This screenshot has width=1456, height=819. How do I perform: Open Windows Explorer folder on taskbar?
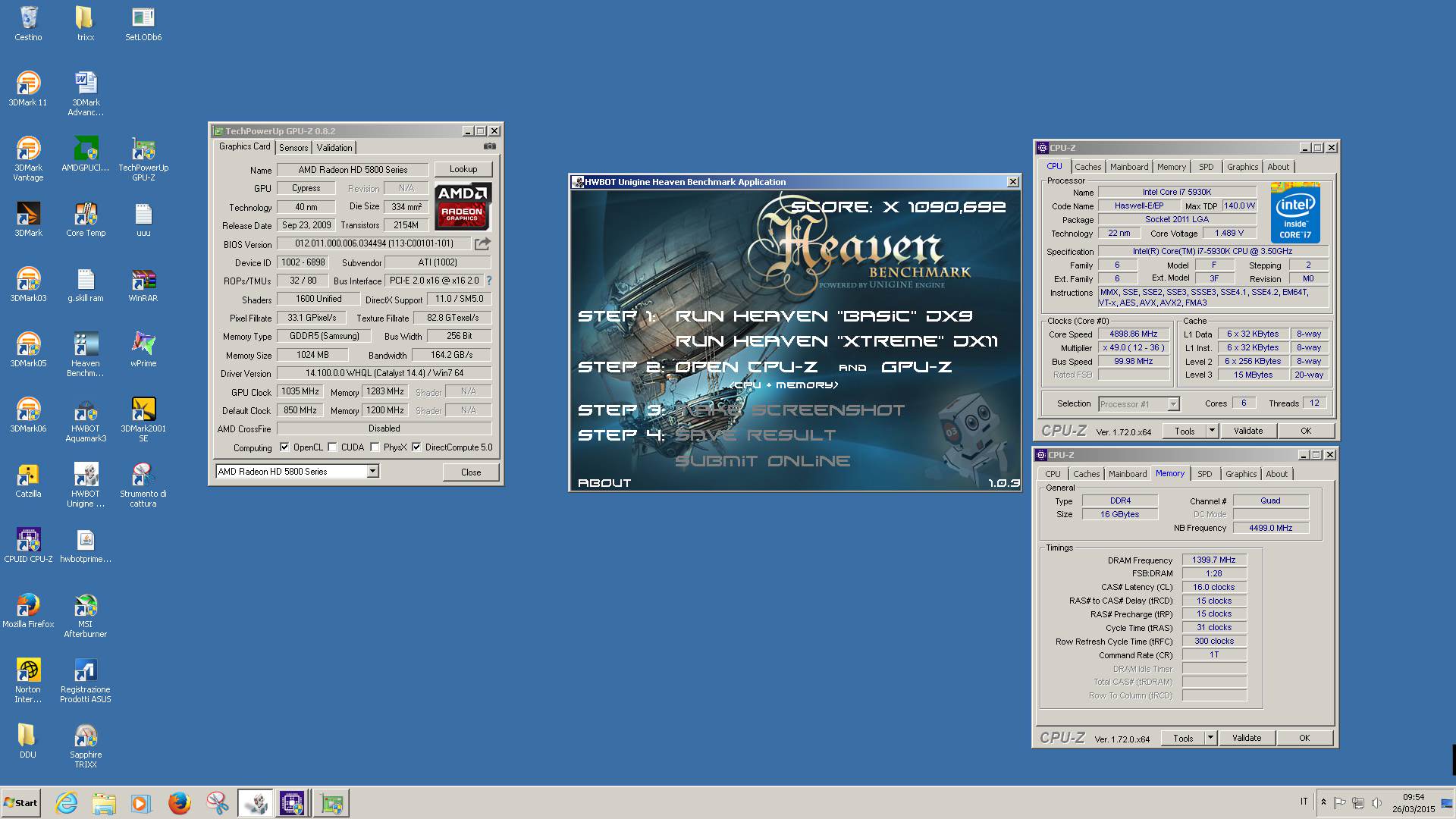click(104, 803)
